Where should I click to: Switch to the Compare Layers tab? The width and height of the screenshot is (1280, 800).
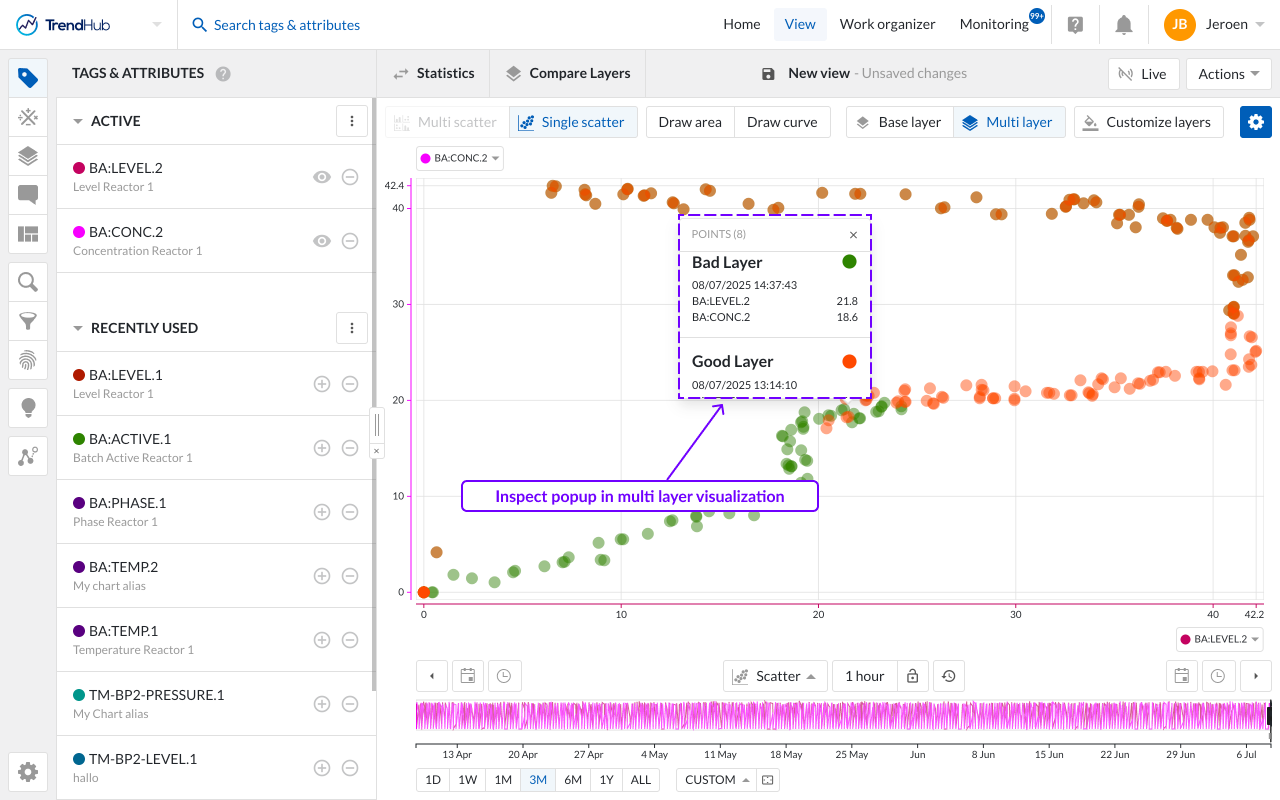[x=568, y=73]
